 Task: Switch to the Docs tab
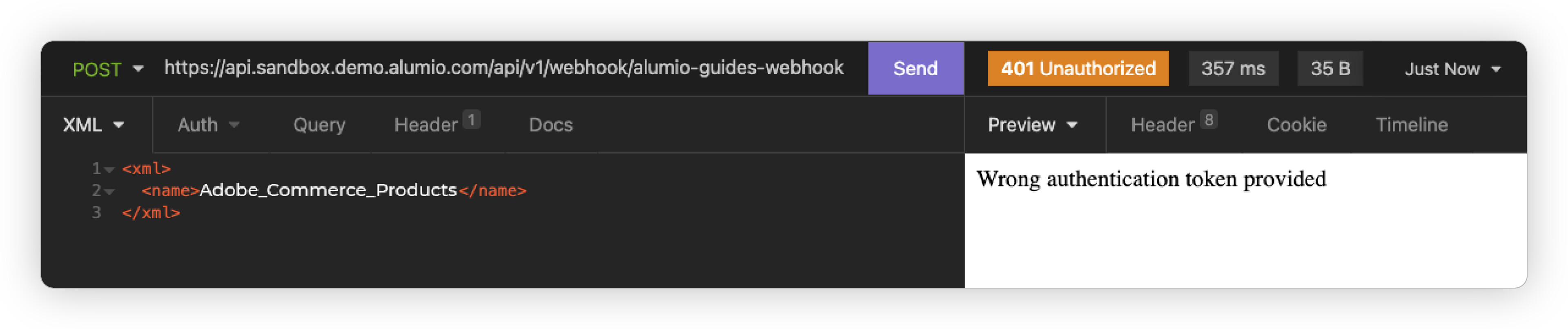point(550,125)
